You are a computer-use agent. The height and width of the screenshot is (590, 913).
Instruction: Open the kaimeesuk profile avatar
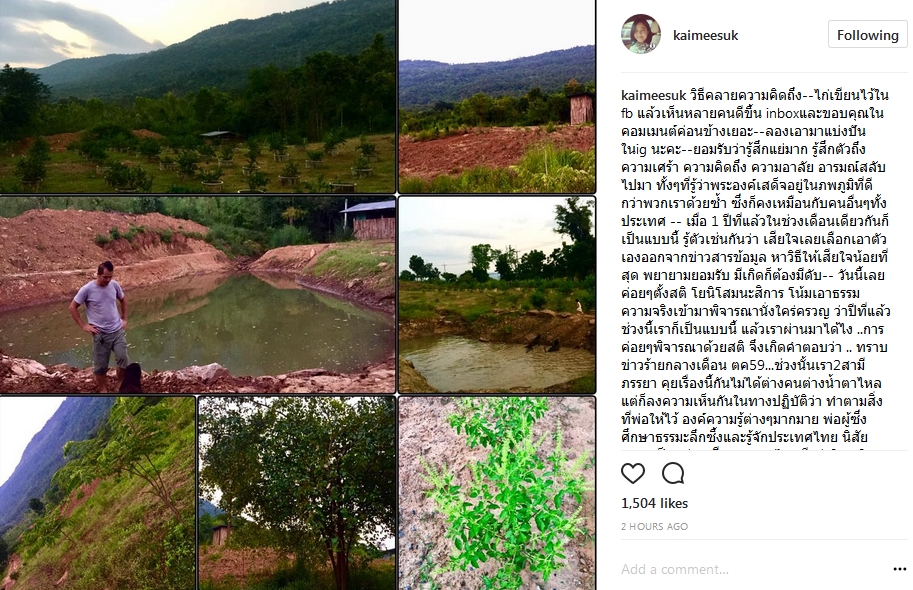[x=640, y=34]
